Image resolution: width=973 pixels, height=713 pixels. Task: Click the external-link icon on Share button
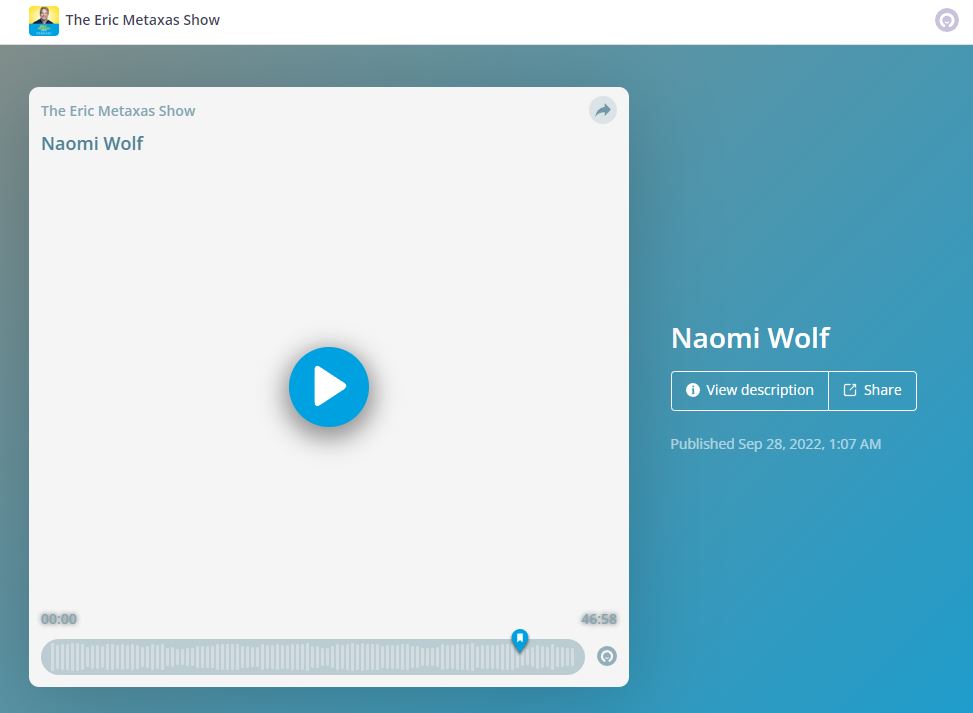coord(850,390)
